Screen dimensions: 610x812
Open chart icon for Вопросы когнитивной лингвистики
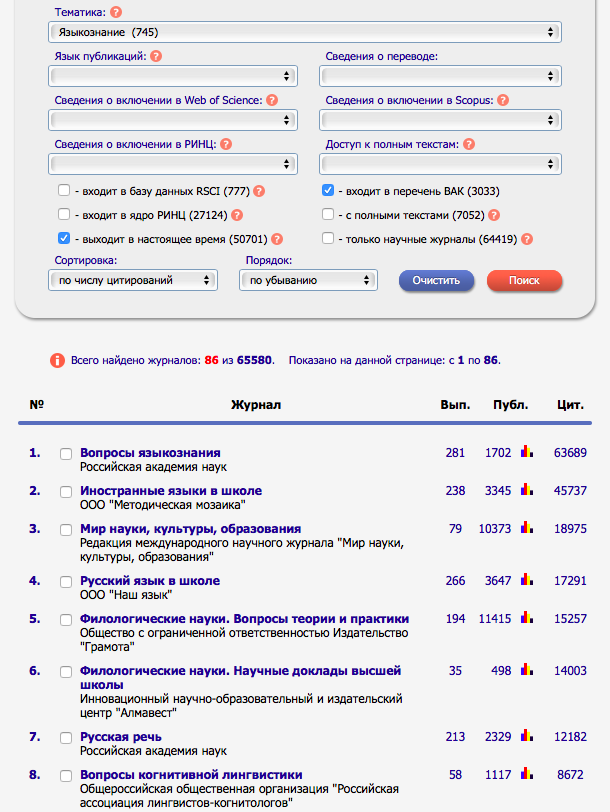[527, 774]
